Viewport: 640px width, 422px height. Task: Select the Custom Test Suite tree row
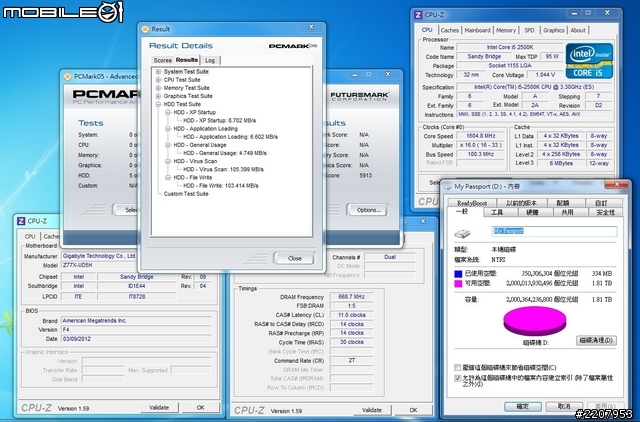(x=186, y=194)
